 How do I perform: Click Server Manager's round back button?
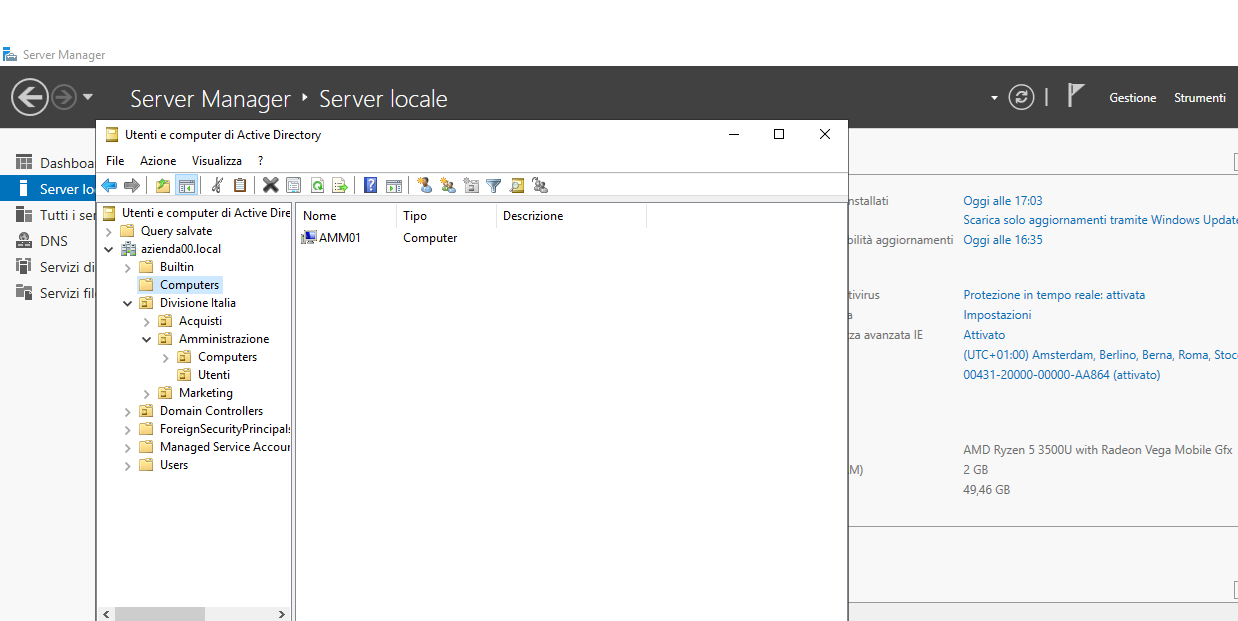(x=30, y=97)
